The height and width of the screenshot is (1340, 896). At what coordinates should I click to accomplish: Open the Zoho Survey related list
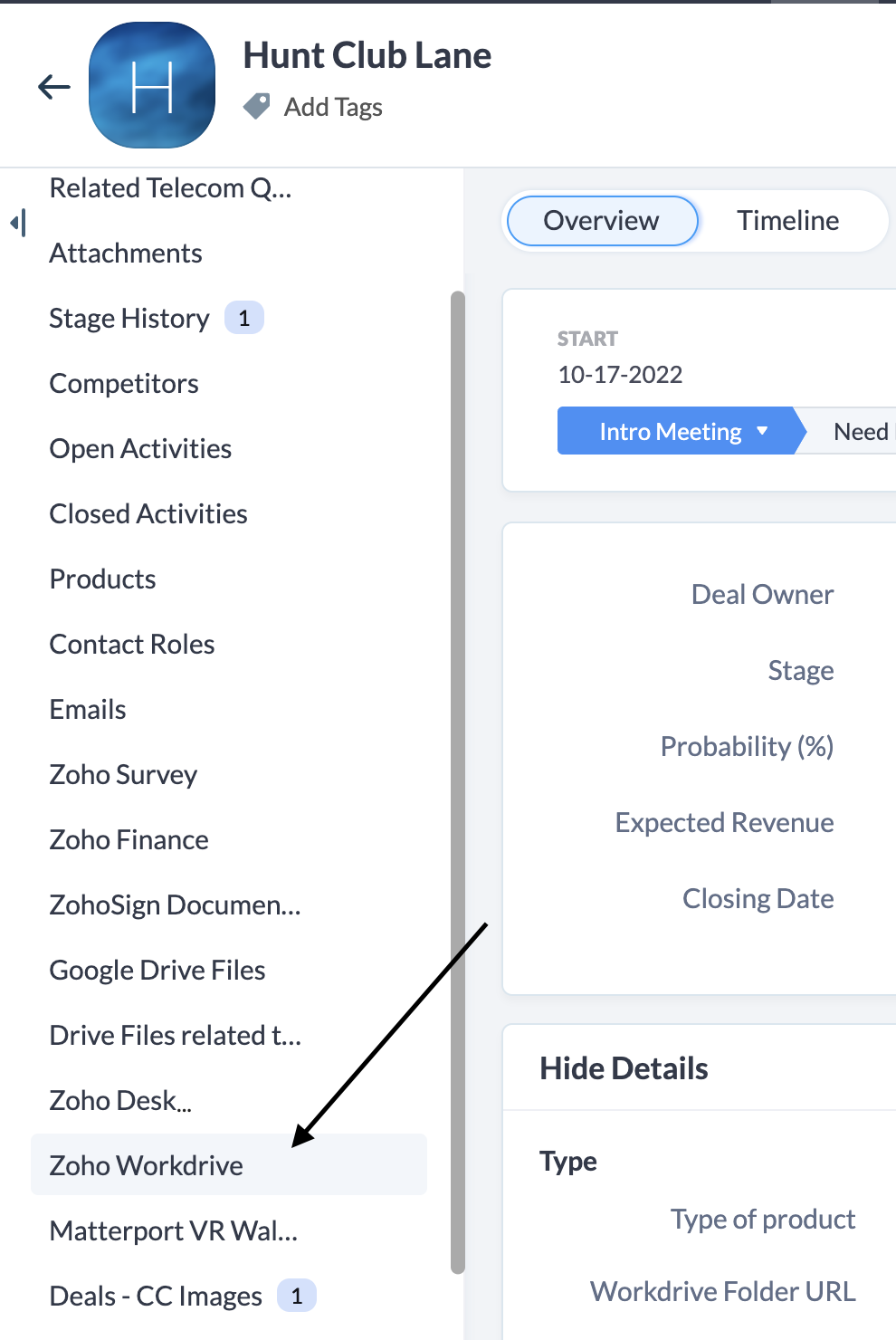pyautogui.click(x=123, y=775)
